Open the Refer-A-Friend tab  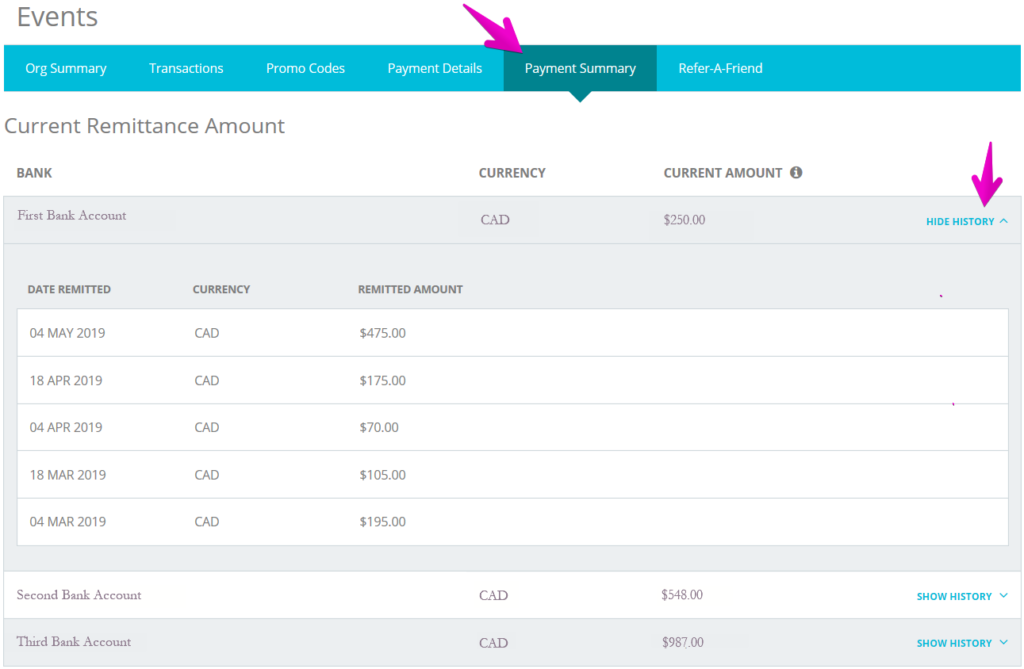(721, 67)
